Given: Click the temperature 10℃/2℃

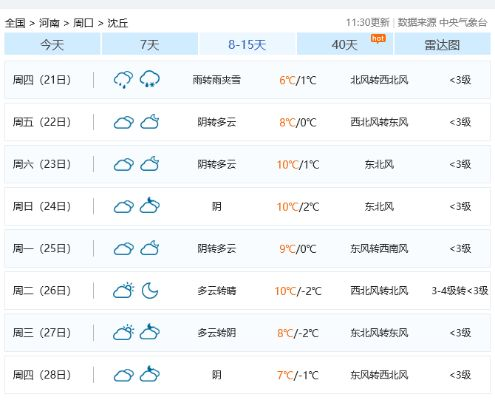Looking at the screenshot, I should pyautogui.click(x=298, y=207).
